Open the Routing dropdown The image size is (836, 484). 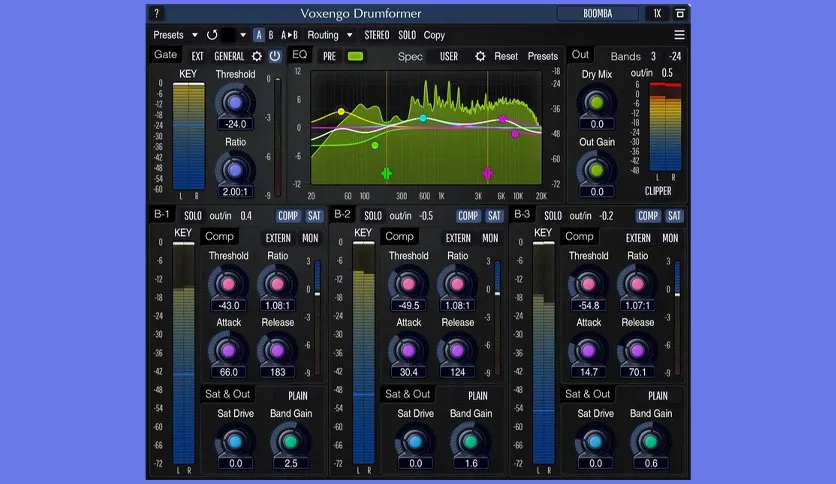[x=329, y=35]
